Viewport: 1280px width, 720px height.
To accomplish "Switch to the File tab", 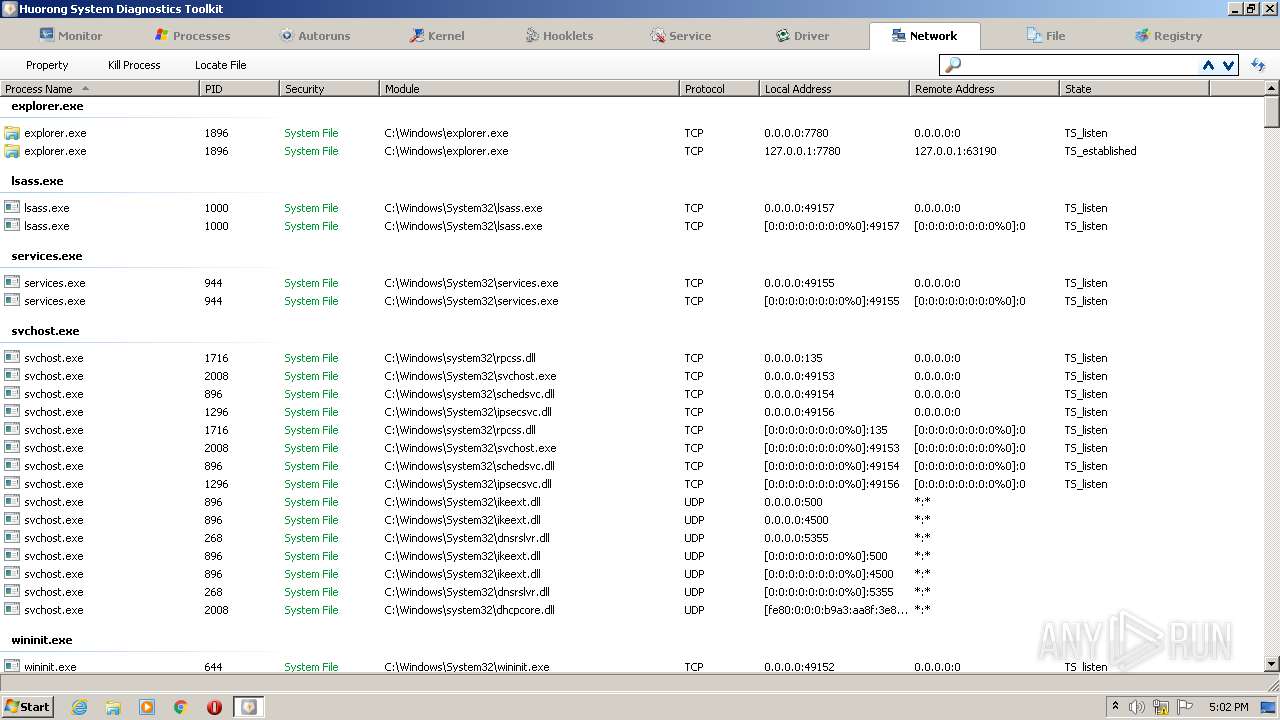I will tap(1046, 36).
